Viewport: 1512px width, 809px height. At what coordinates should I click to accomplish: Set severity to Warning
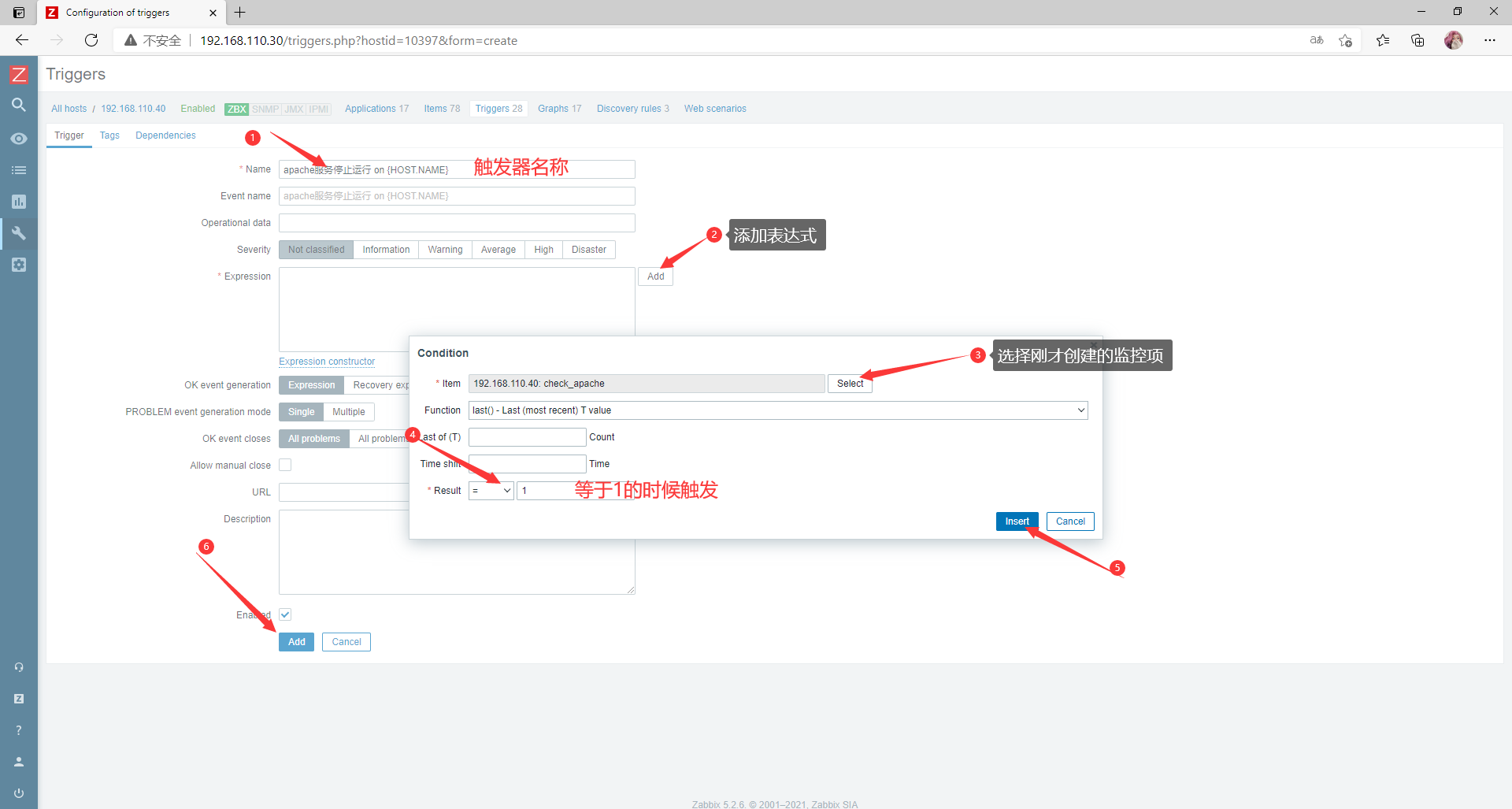[445, 250]
